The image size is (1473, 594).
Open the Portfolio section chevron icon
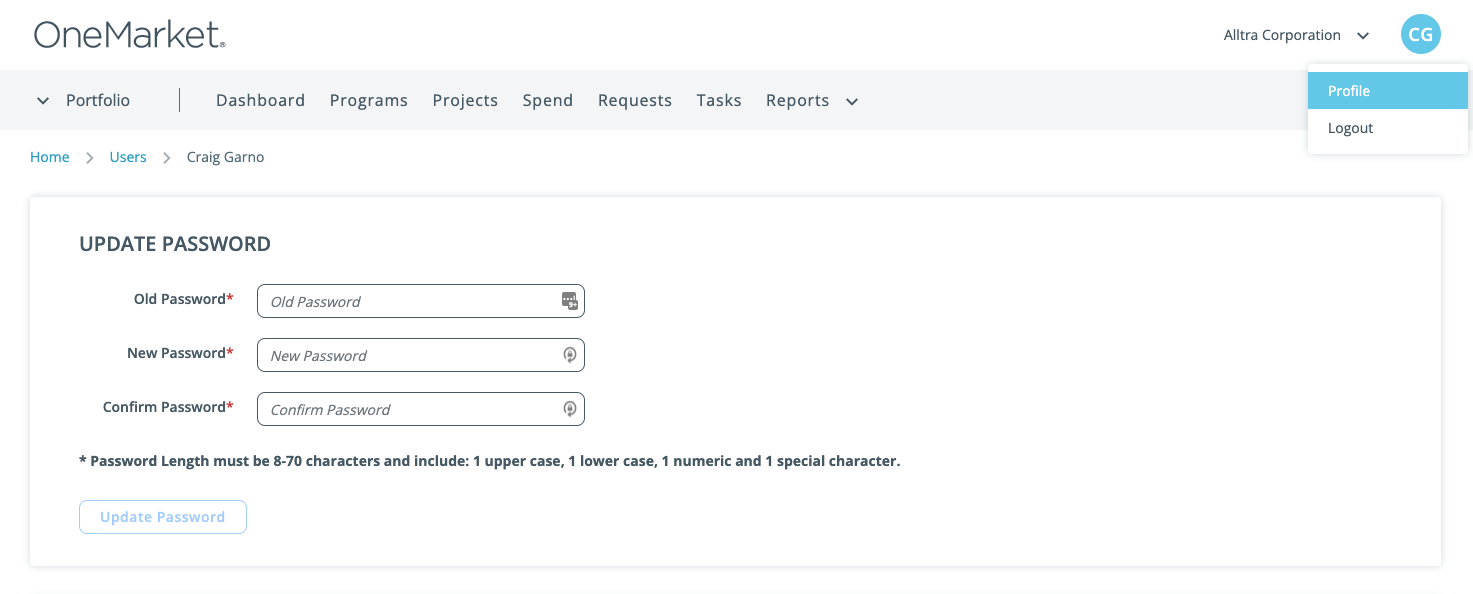[x=42, y=100]
